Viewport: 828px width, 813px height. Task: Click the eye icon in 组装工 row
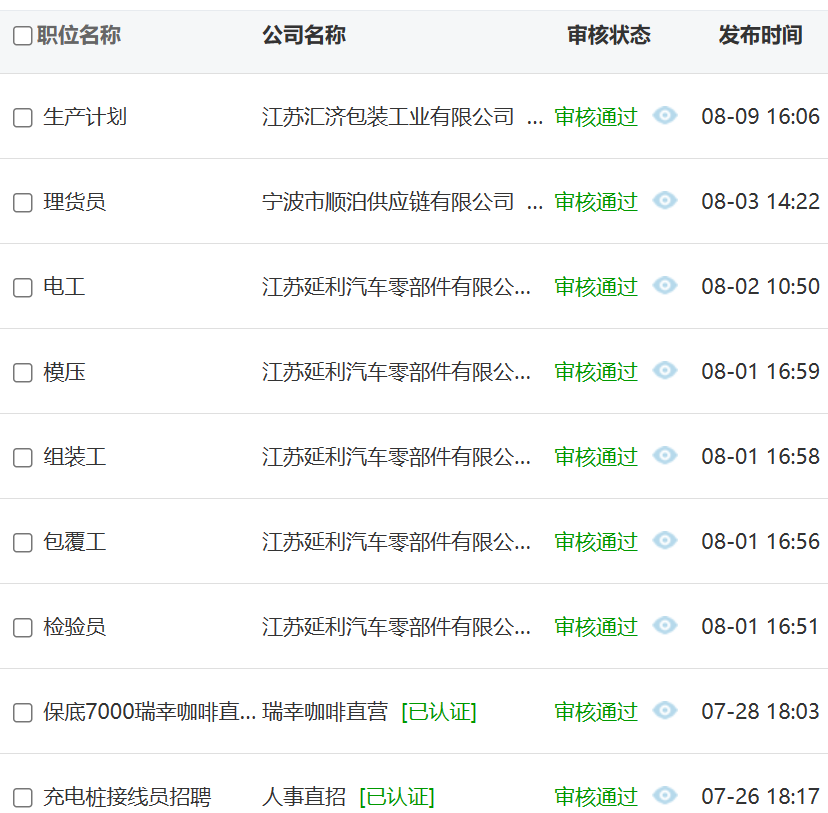(664, 456)
